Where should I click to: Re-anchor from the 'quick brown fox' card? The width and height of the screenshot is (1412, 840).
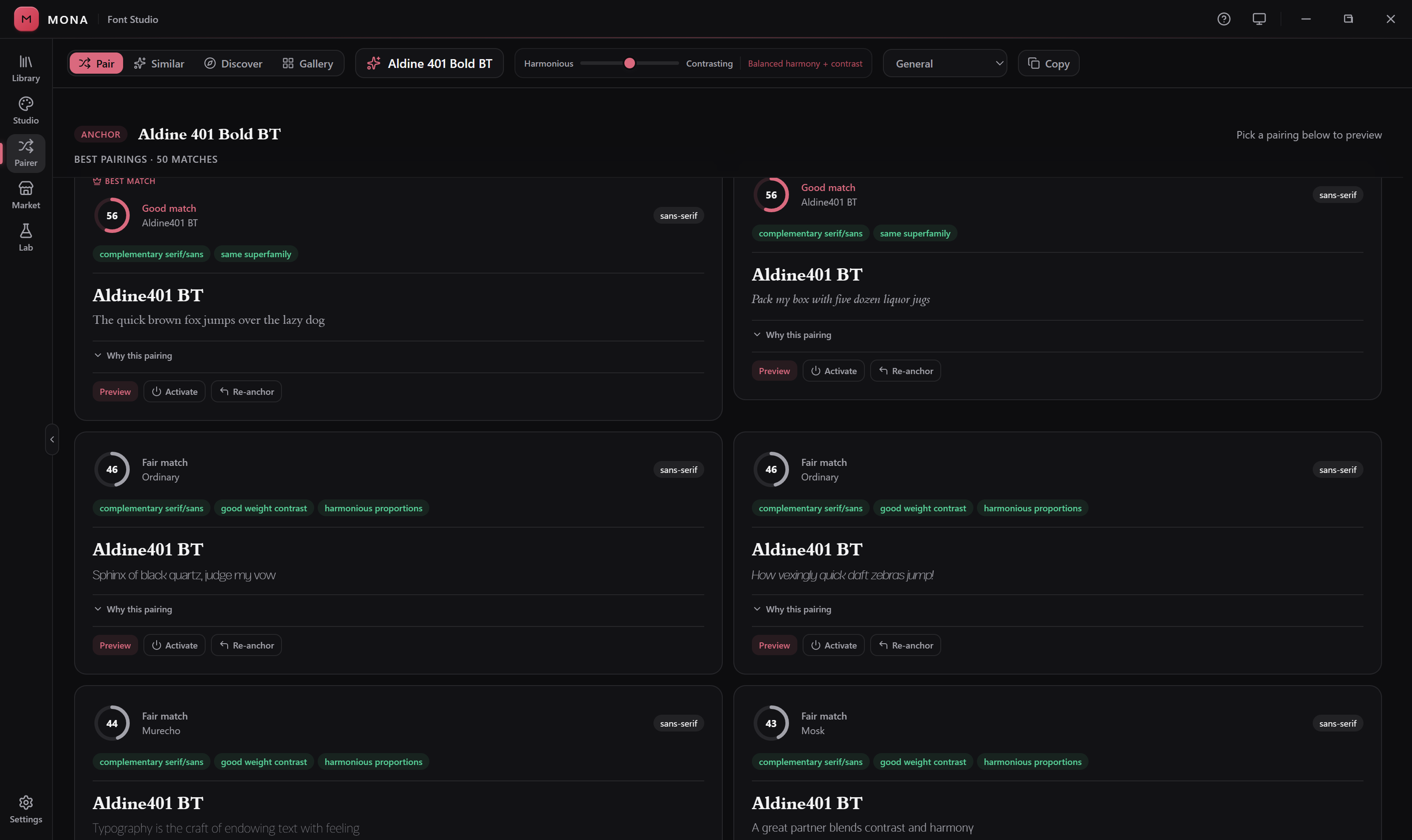(246, 392)
